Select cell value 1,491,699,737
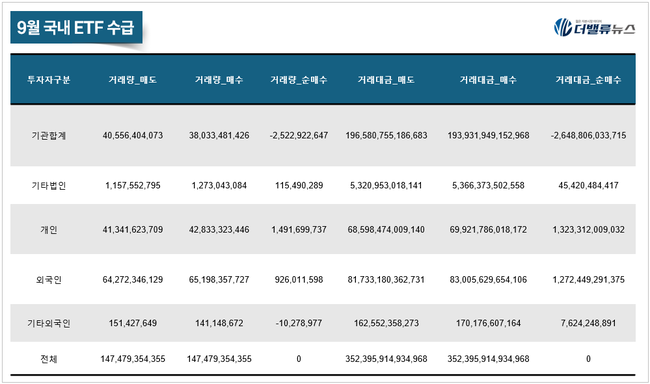This screenshot has height=384, width=650. click(x=299, y=229)
